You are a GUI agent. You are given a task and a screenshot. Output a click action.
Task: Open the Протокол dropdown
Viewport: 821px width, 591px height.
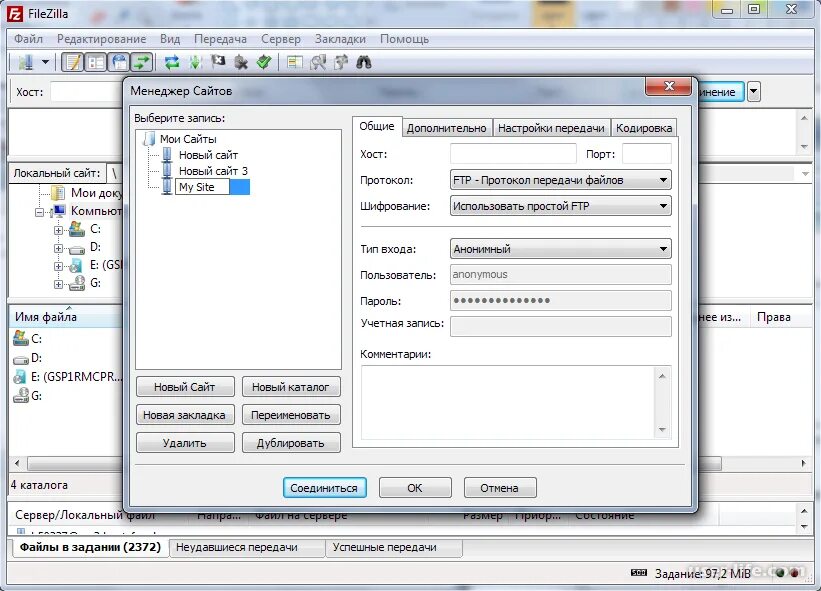point(560,180)
